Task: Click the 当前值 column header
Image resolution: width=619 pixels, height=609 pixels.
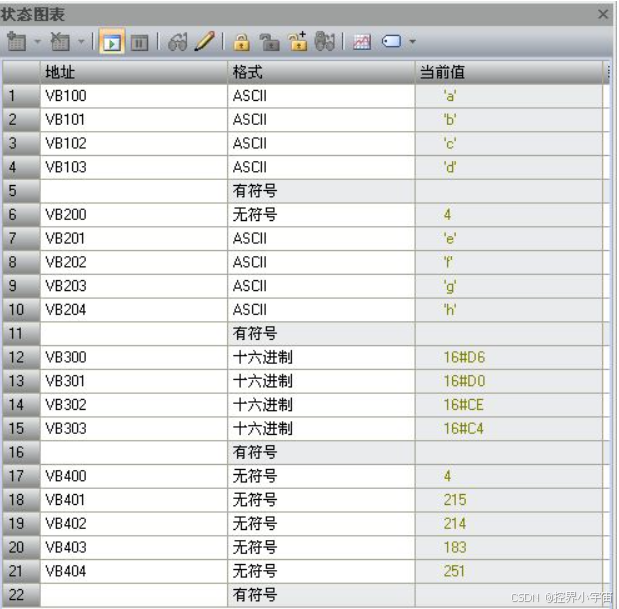Action: pos(509,72)
